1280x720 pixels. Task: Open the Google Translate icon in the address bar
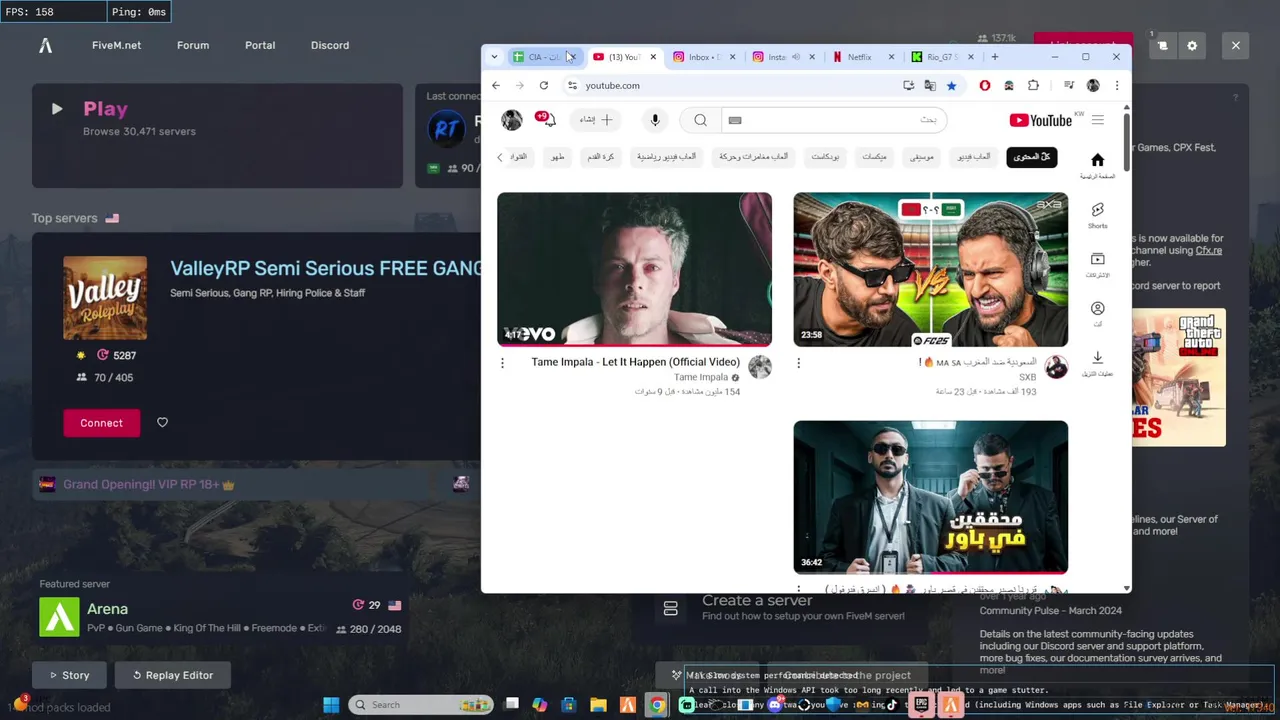coord(930,86)
